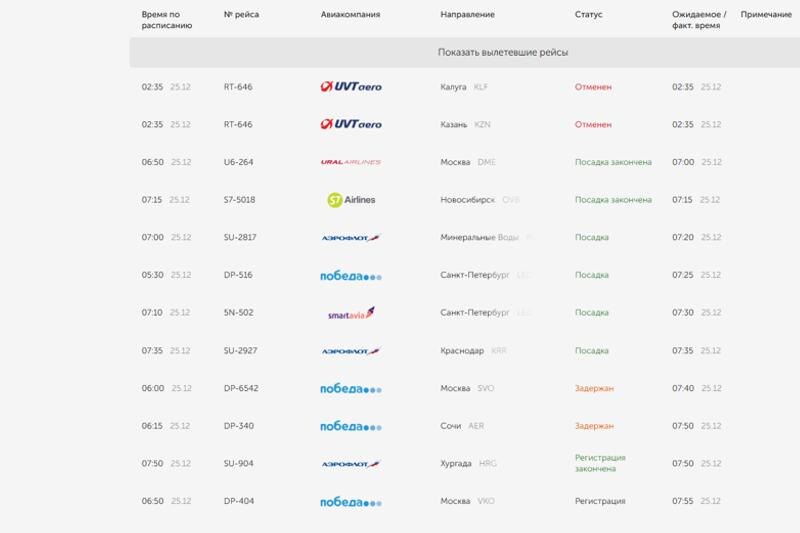Click the Направление column header
The height and width of the screenshot is (533, 800).
click(x=467, y=15)
